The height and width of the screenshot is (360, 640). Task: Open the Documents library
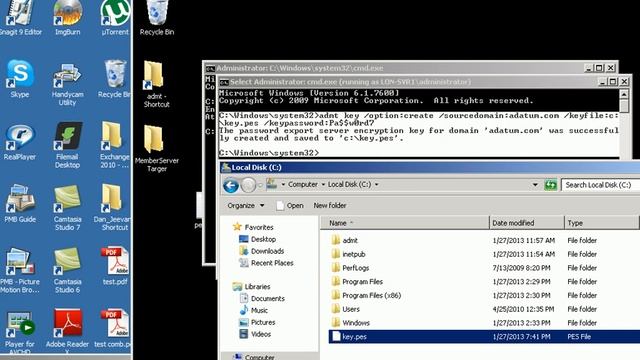tap(262, 298)
